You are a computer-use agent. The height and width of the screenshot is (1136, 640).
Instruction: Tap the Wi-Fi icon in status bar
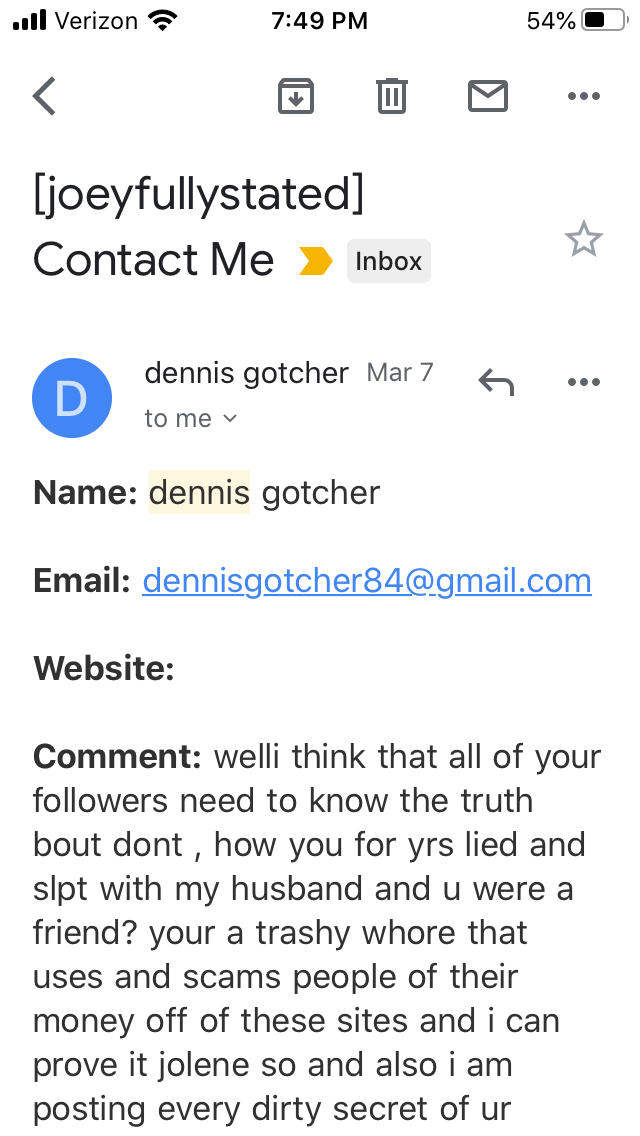click(x=160, y=21)
